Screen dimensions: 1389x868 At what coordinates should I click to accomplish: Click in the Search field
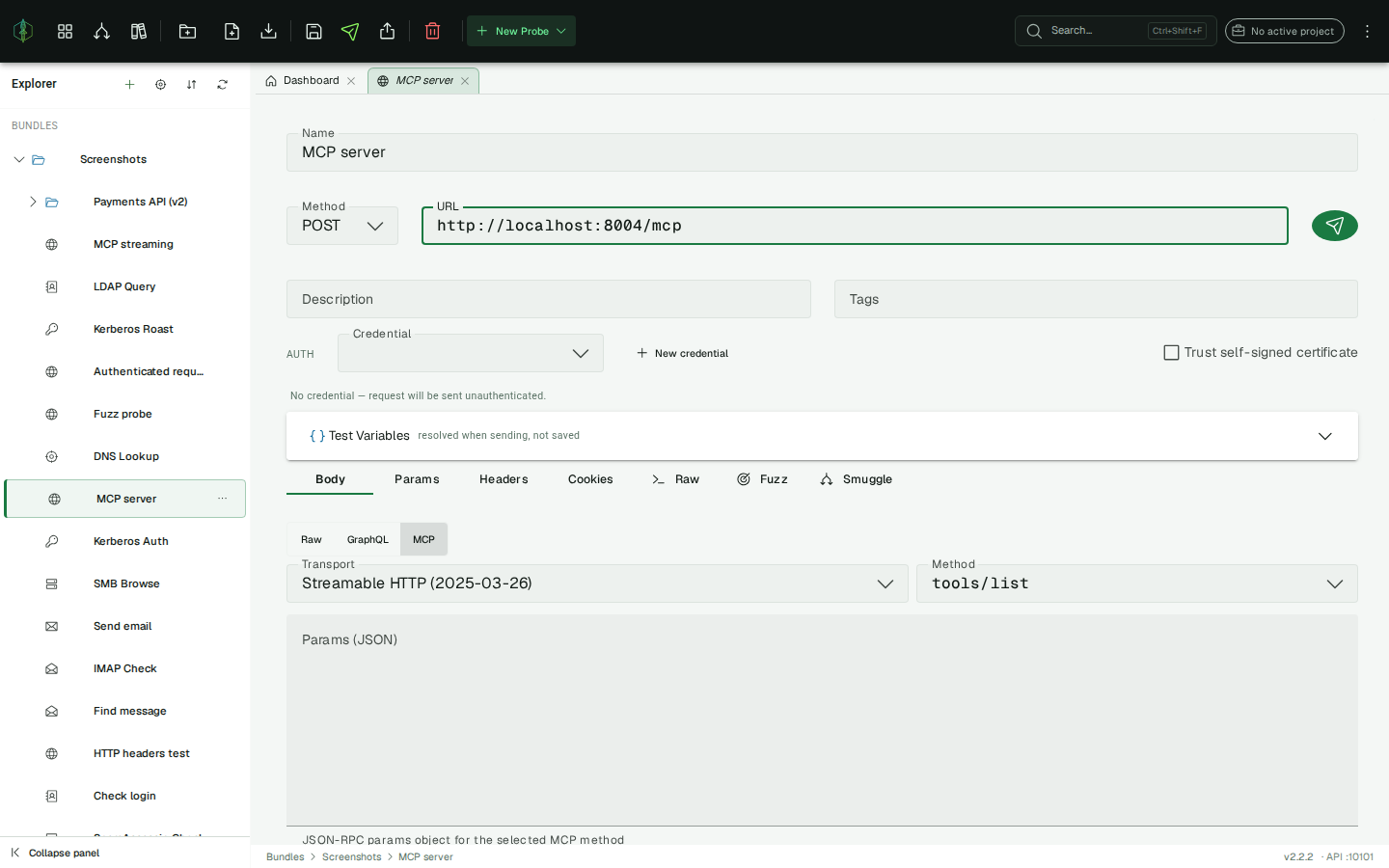1115,31
